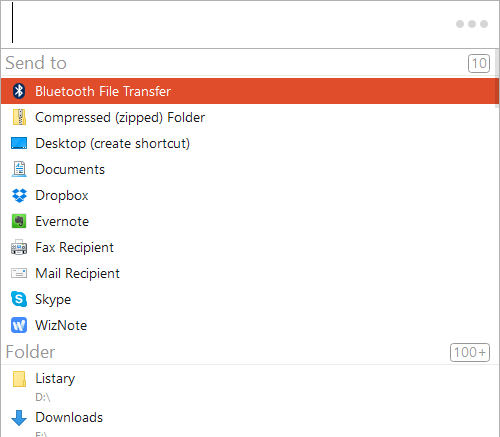Choose Mail Recipient entry
This screenshot has height=437, width=500.
[x=248, y=273]
